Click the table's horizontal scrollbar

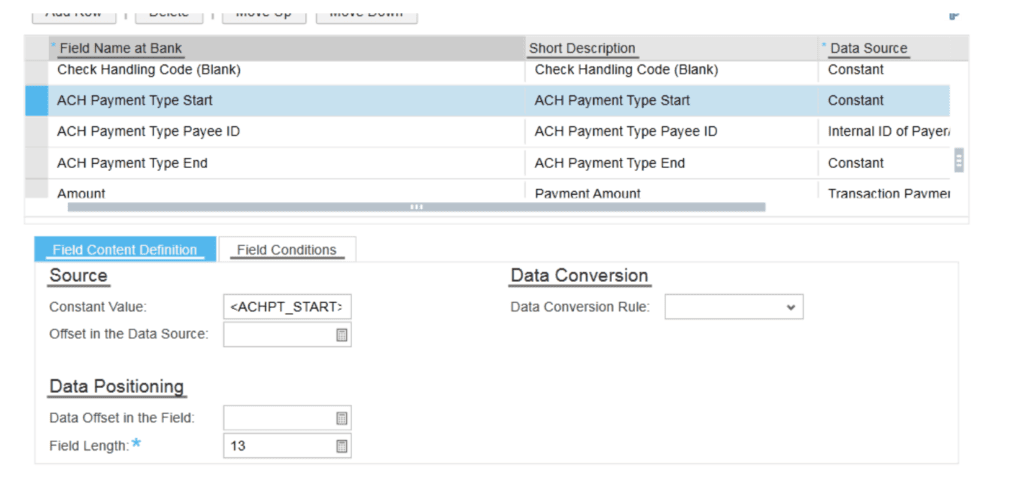416,207
